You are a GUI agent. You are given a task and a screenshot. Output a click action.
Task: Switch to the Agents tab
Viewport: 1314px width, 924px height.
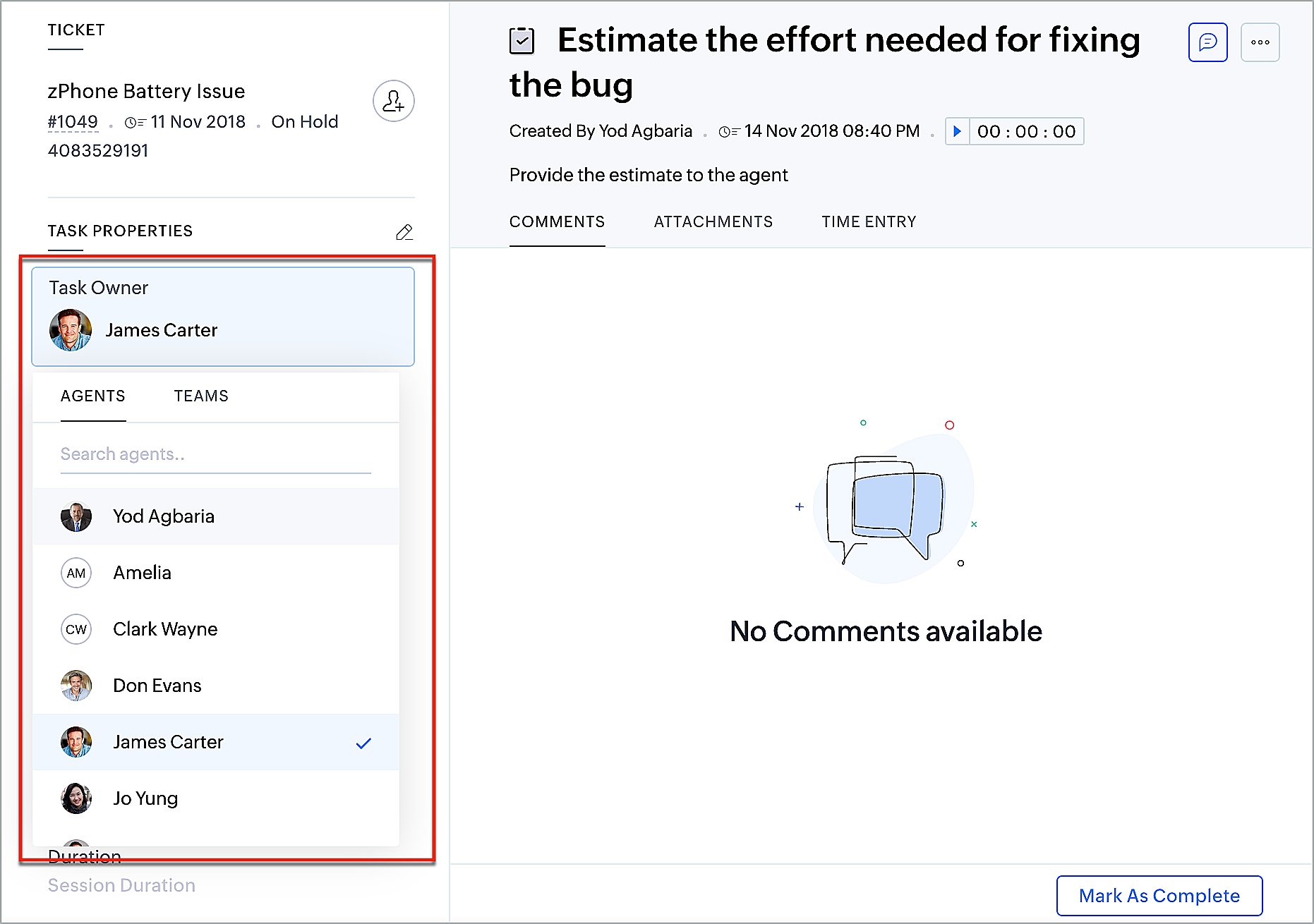click(93, 396)
